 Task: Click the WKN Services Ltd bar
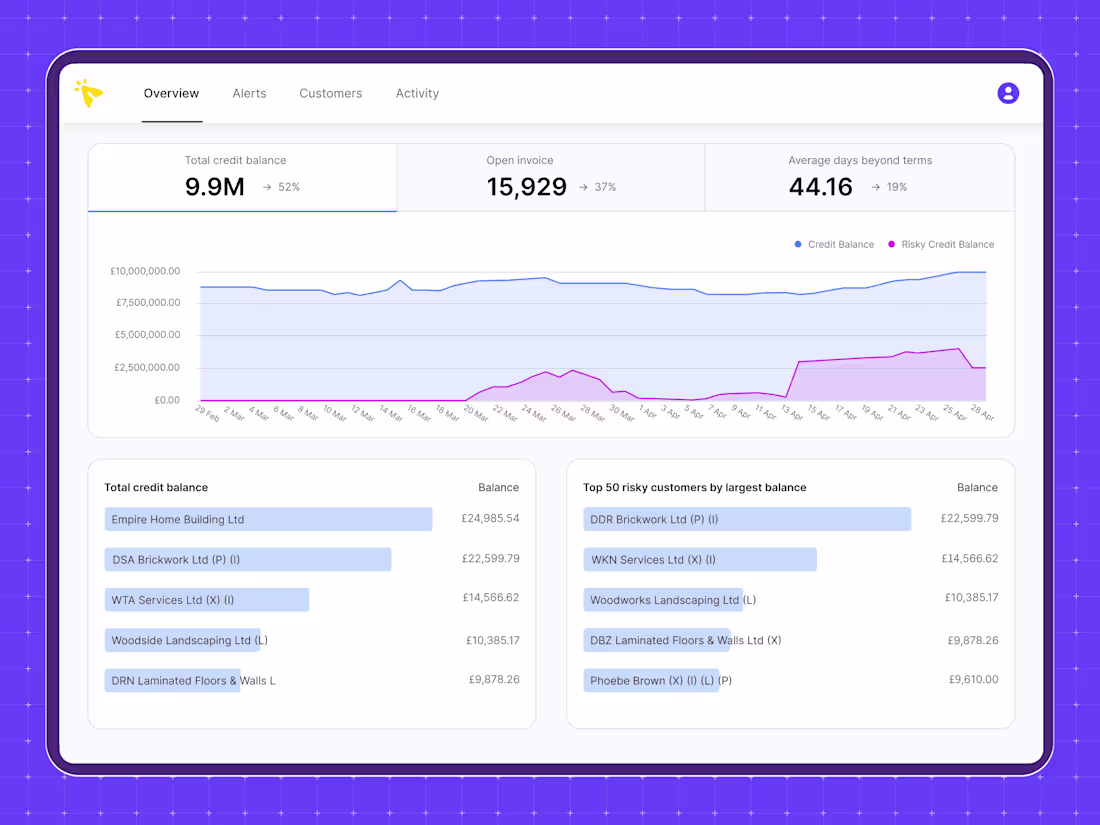pyautogui.click(x=700, y=560)
